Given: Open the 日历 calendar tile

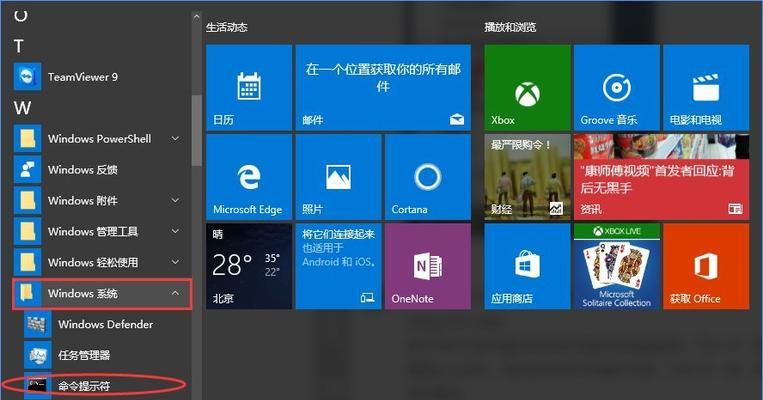Looking at the screenshot, I should (x=249, y=88).
